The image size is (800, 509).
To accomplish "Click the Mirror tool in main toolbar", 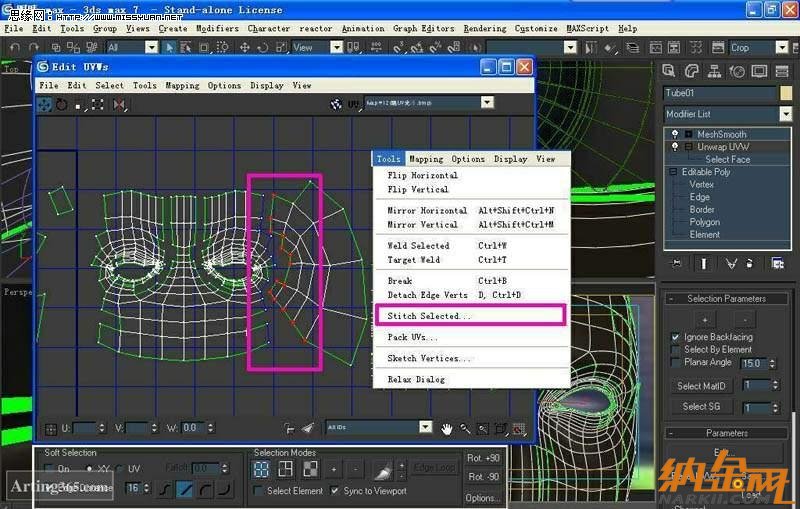I will 590,48.
